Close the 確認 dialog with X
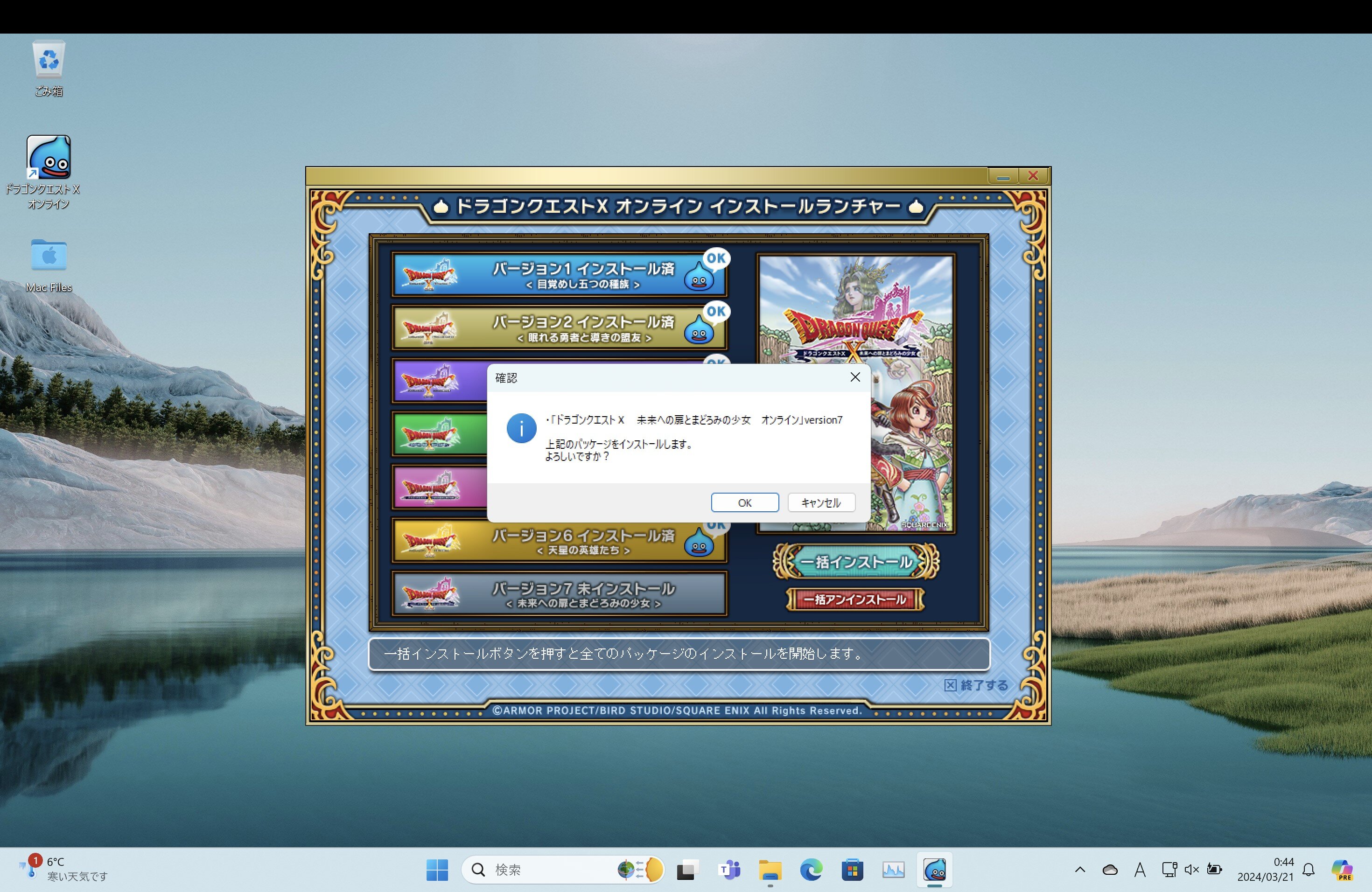Image resolution: width=1372 pixels, height=892 pixels. tap(855, 377)
